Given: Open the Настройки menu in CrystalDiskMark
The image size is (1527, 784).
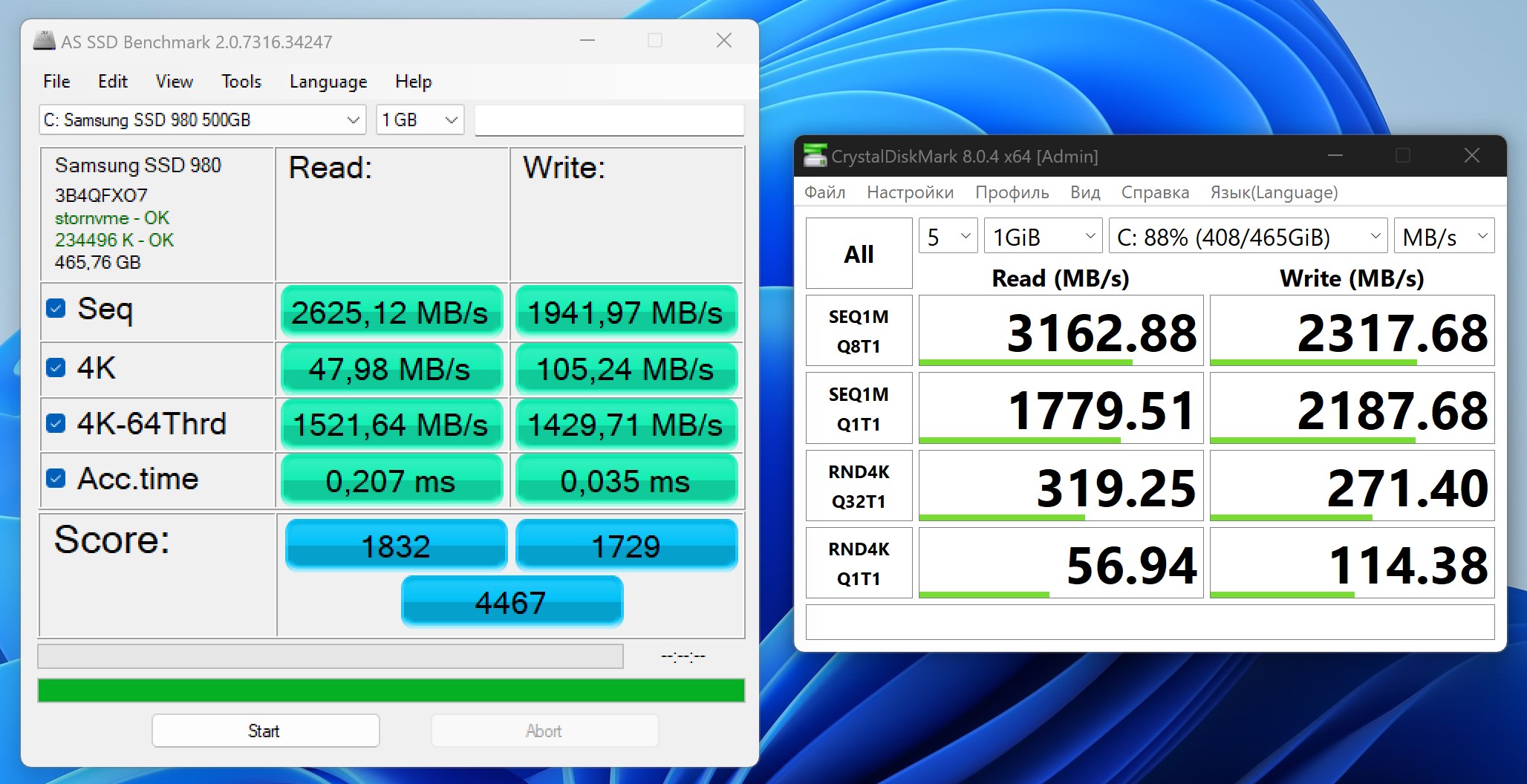Looking at the screenshot, I should tap(910, 192).
